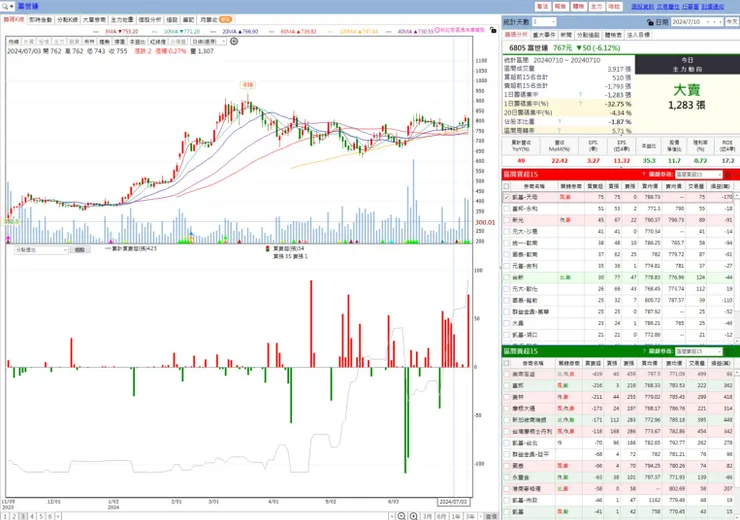Tick the 摩根大通 seller row checkbox
This screenshot has width=740, height=520.
point(506,408)
